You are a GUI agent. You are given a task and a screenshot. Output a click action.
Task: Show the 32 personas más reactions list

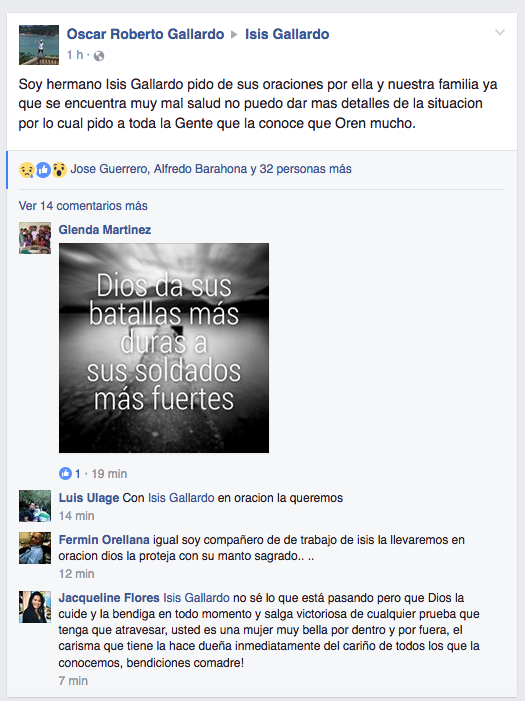pyautogui.click(x=305, y=169)
